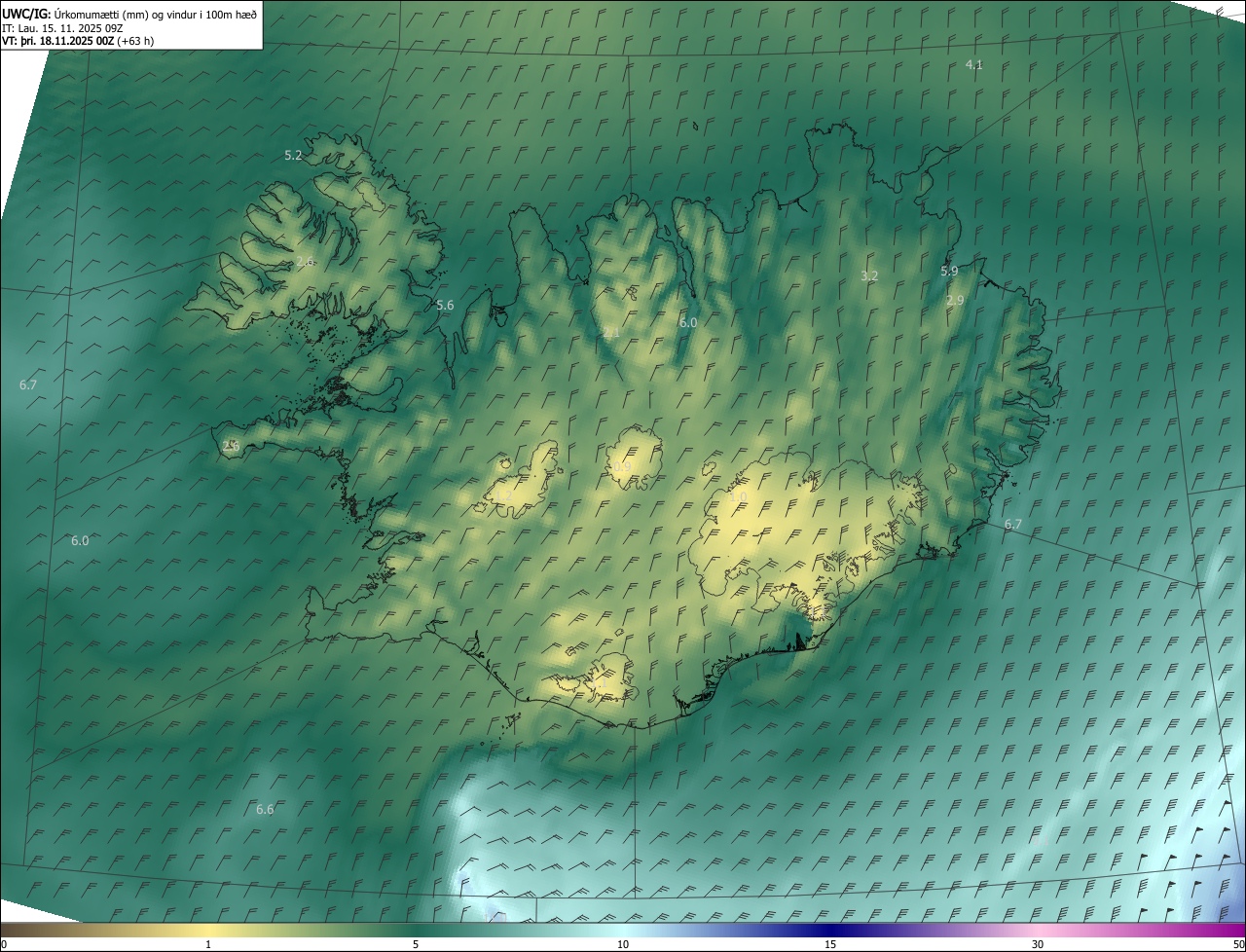Click the 0.9 value on Hofsjökull glacier

(x=622, y=467)
